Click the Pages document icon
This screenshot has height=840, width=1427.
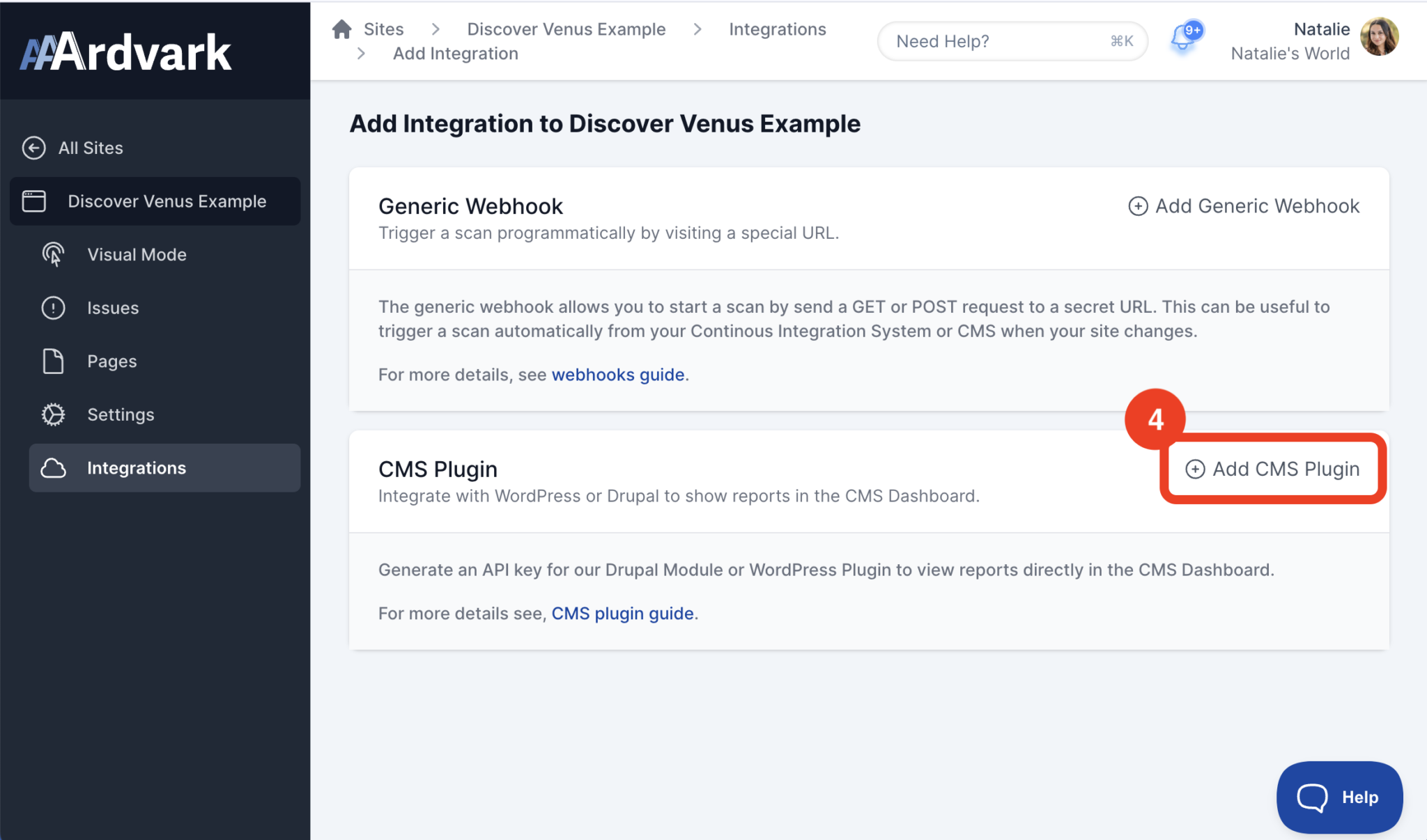click(53, 361)
